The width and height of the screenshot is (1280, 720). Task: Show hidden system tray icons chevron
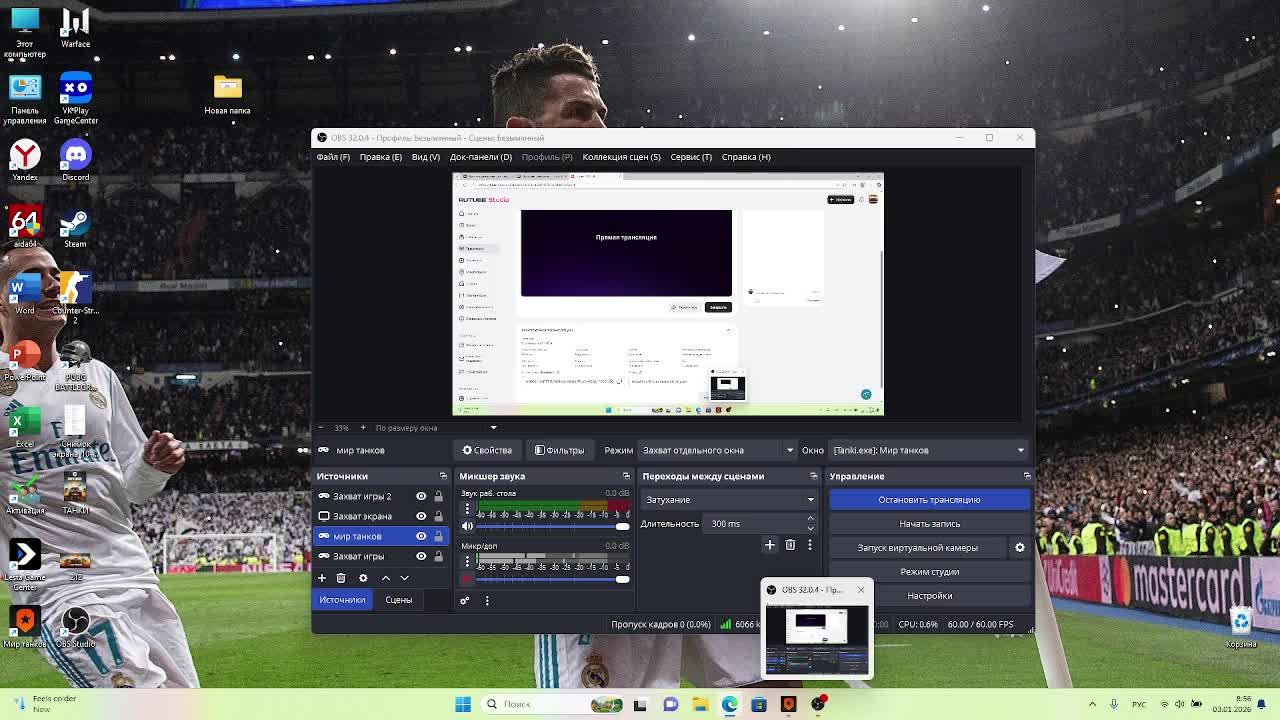pyautogui.click(x=1092, y=704)
